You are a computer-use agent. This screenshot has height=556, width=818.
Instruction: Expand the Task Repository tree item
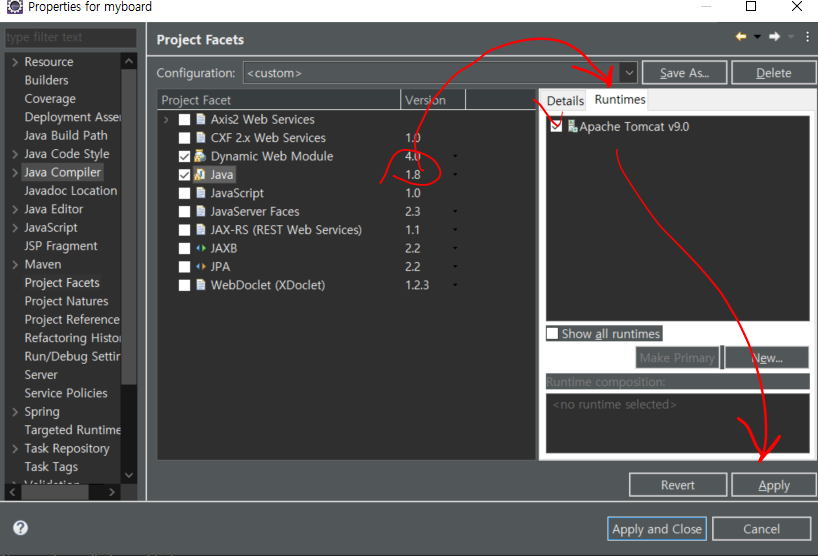tap(15, 449)
